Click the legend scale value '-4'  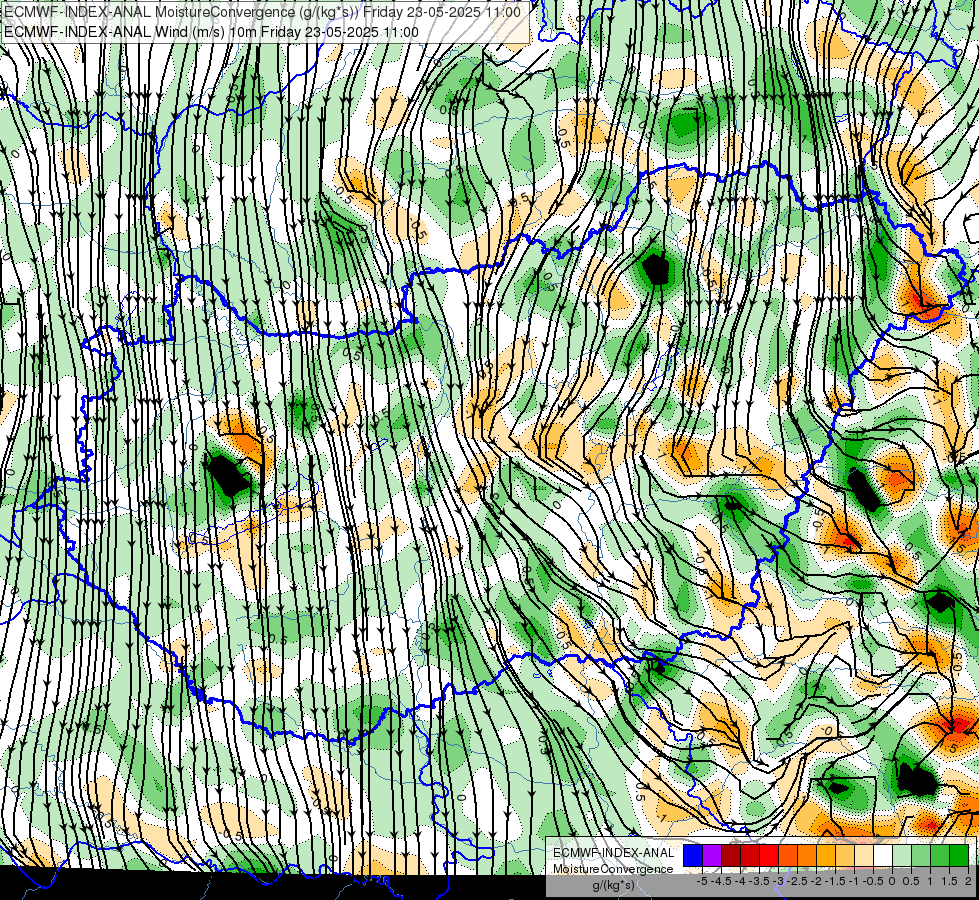740,881
